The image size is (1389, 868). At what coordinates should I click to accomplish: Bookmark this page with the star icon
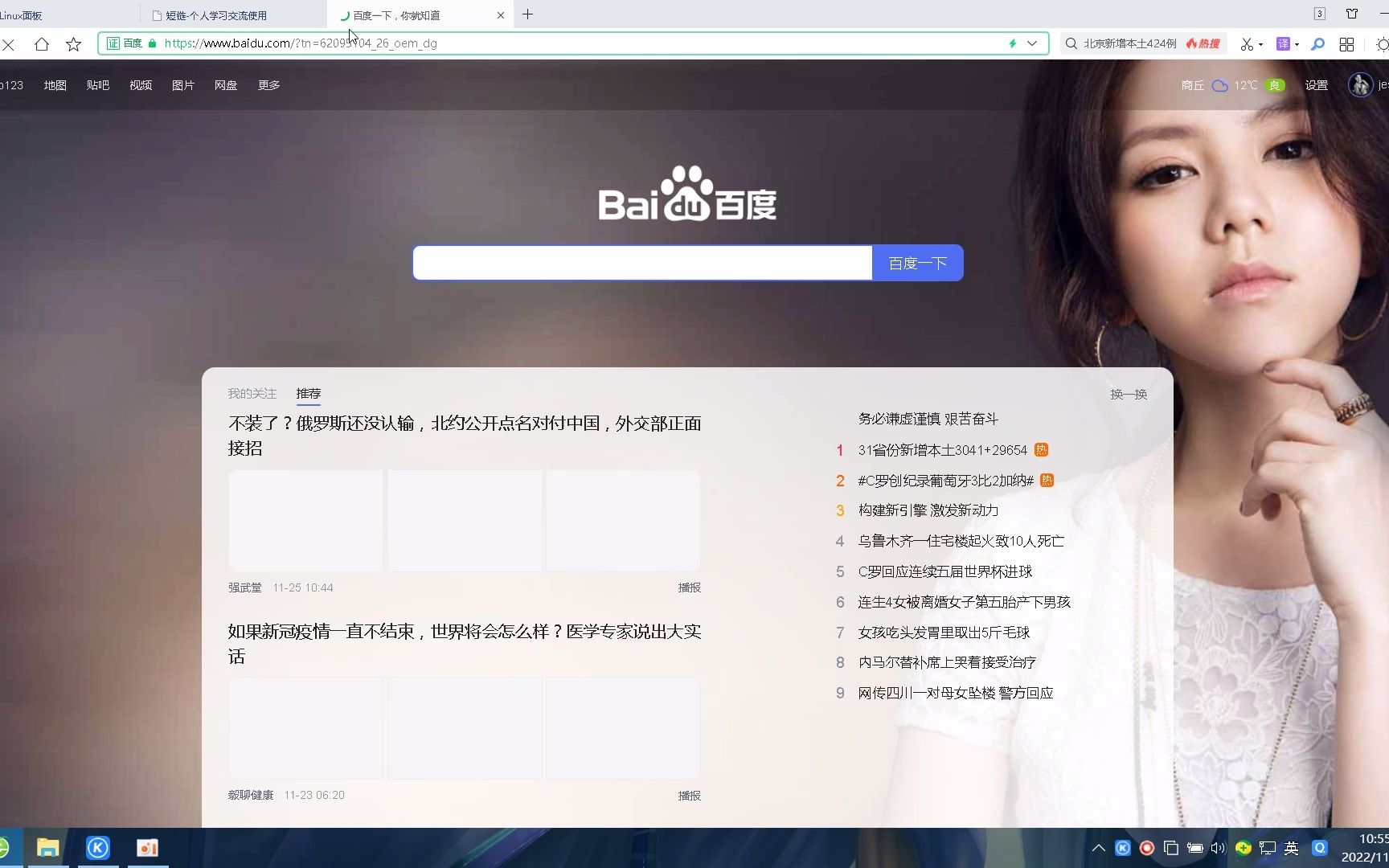[x=74, y=44]
